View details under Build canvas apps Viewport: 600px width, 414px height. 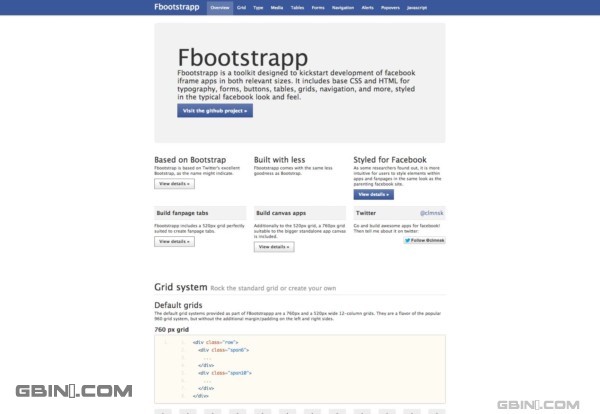pos(274,246)
